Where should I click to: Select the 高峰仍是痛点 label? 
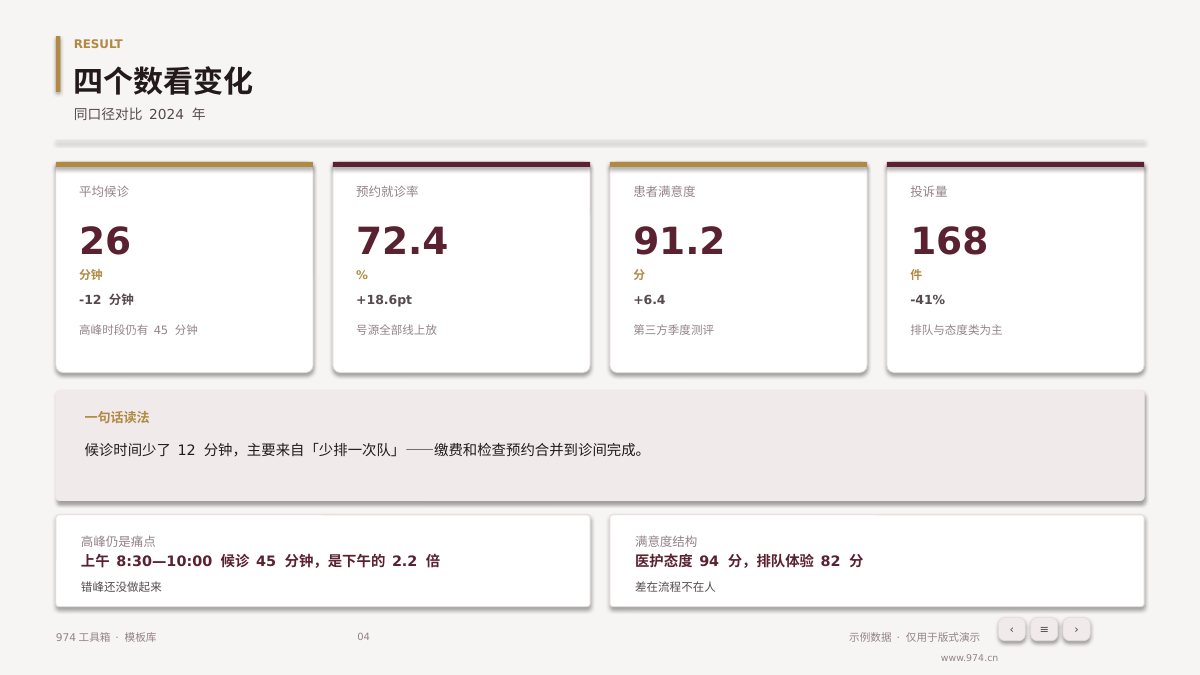click(x=118, y=541)
